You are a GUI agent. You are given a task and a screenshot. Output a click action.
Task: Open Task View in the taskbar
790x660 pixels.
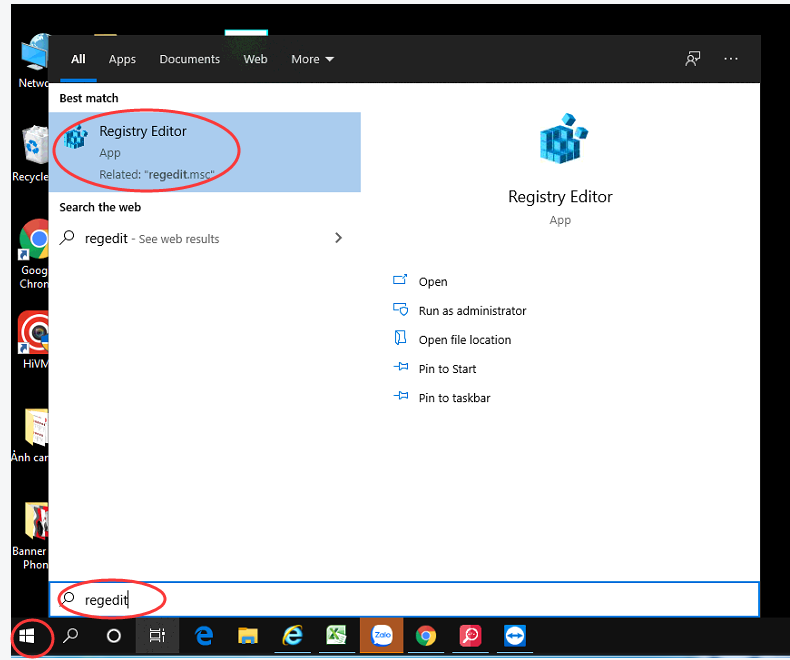[157, 636]
